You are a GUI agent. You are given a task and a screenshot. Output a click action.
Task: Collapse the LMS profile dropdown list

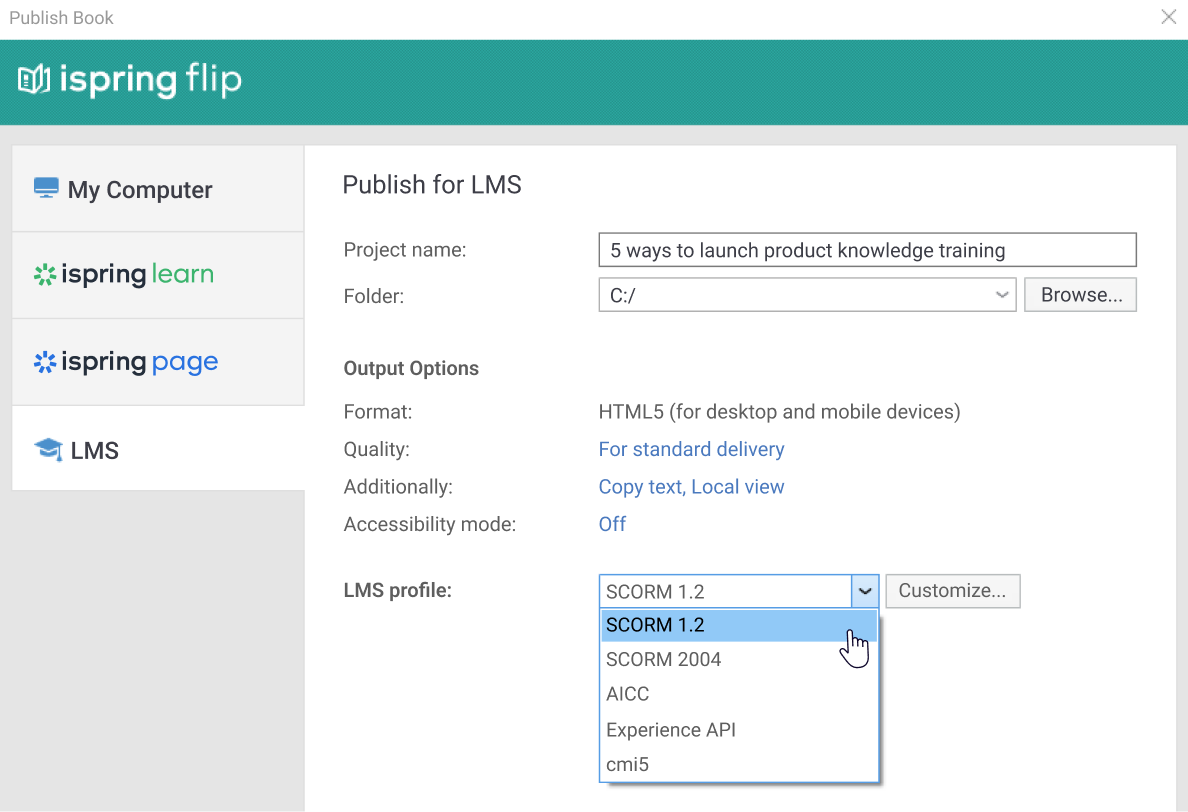(864, 591)
